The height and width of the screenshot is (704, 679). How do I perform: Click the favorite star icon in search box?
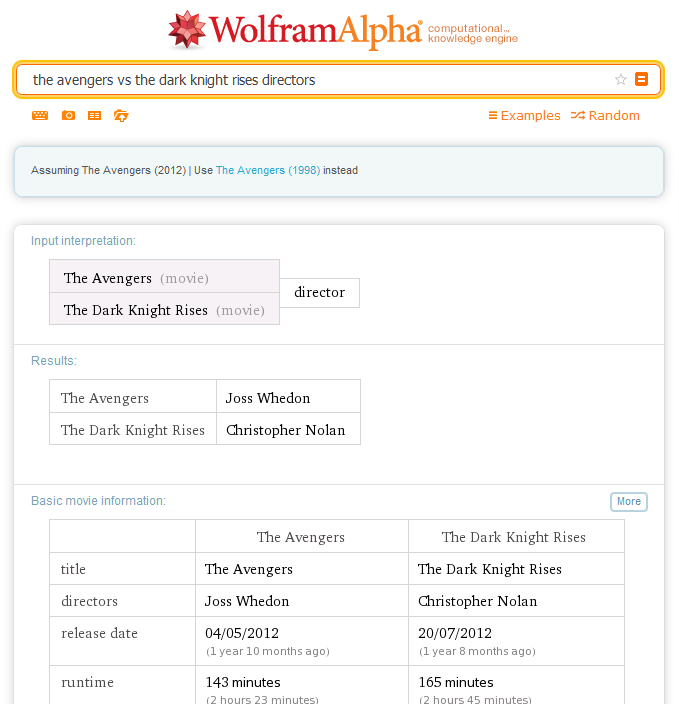(621, 79)
